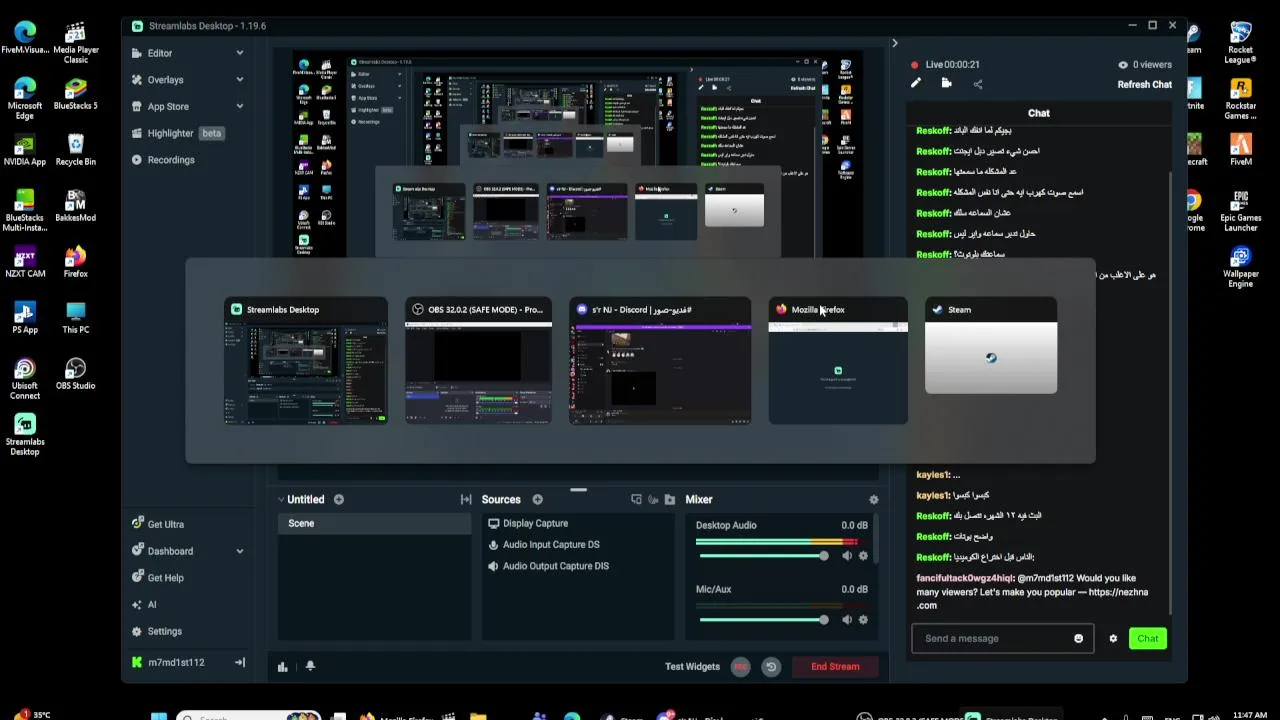Expand the Editor sidebar chevron
This screenshot has height=720, width=1280.
coord(240,53)
